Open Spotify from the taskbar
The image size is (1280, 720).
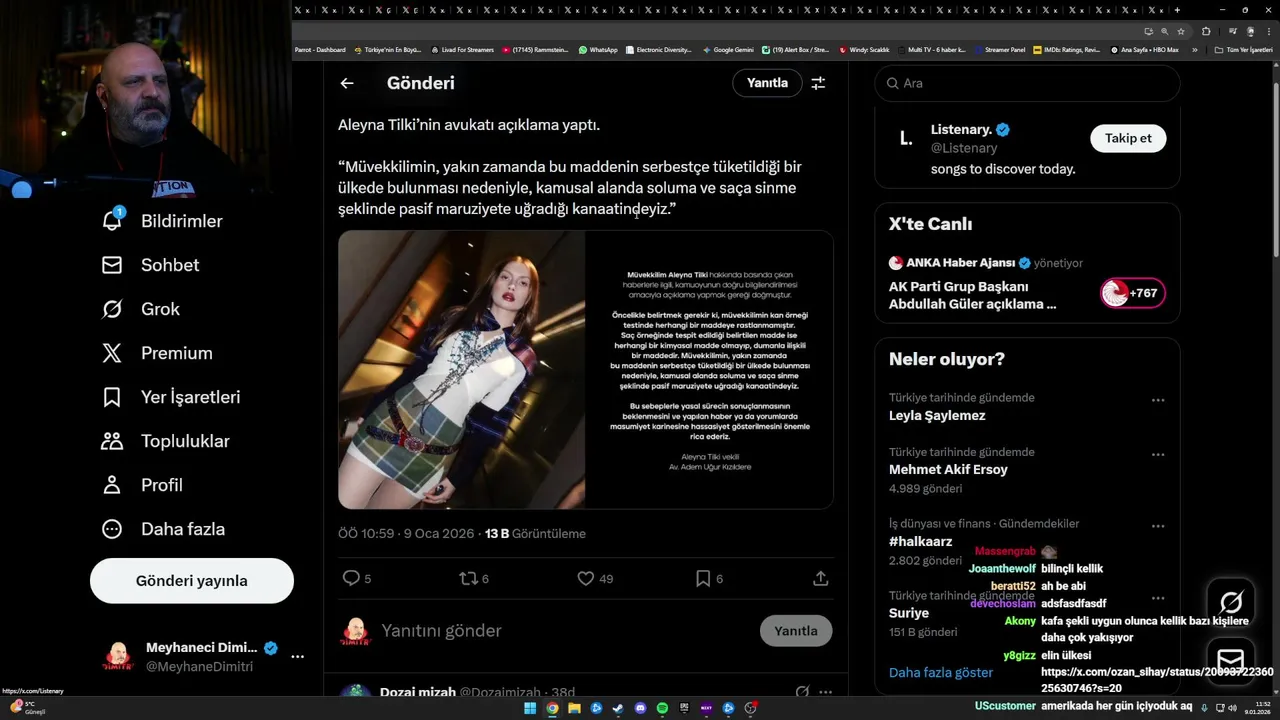(x=662, y=708)
